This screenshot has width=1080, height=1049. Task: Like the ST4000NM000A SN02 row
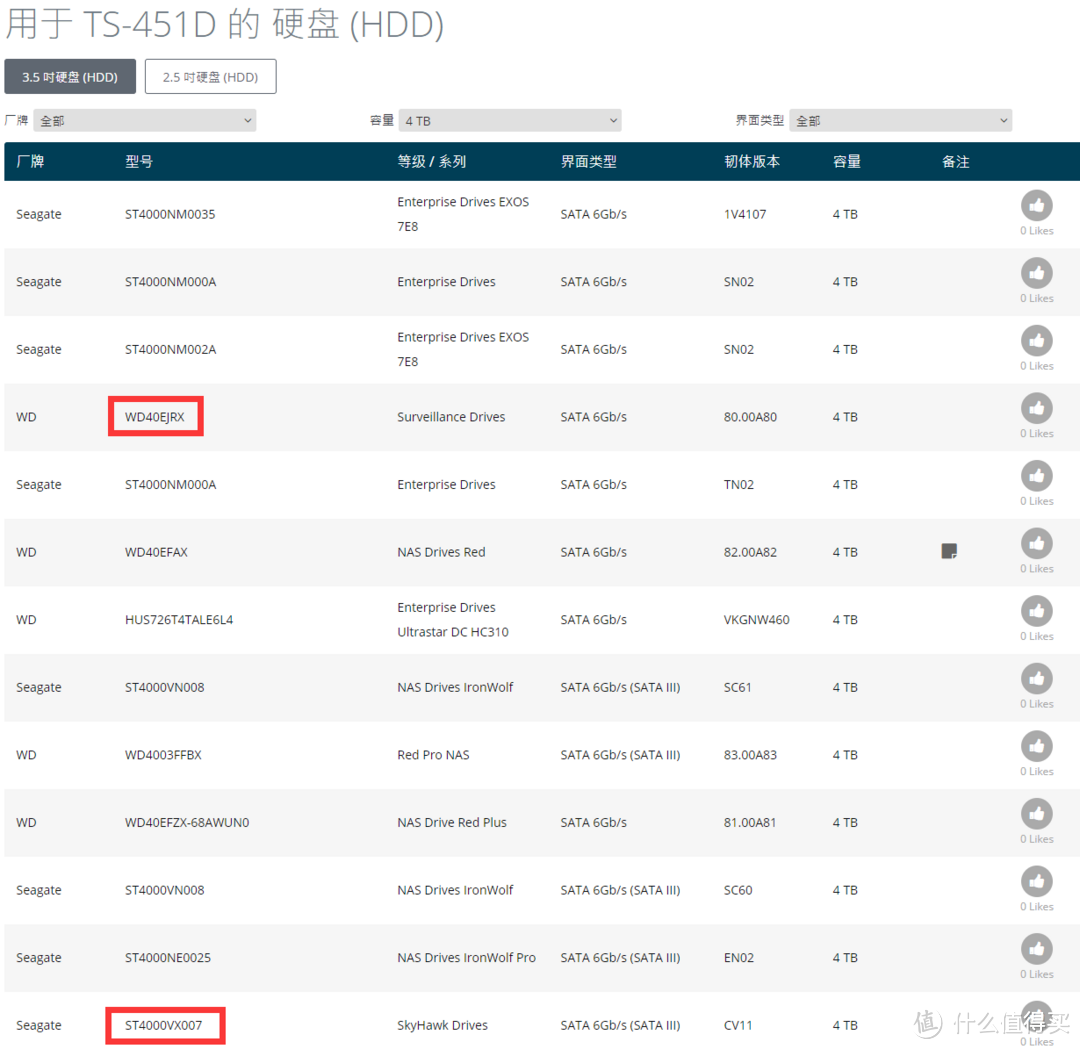click(1037, 273)
